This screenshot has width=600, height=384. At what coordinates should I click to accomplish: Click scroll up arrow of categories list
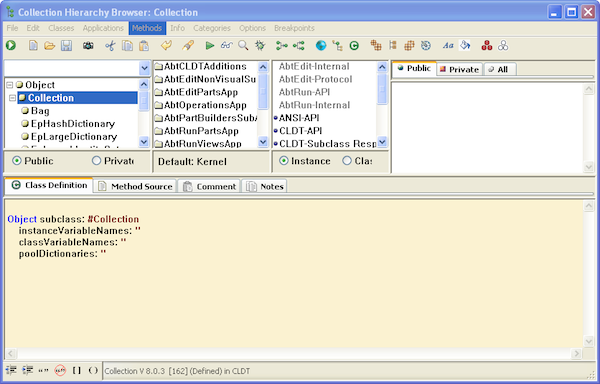tap(382, 67)
